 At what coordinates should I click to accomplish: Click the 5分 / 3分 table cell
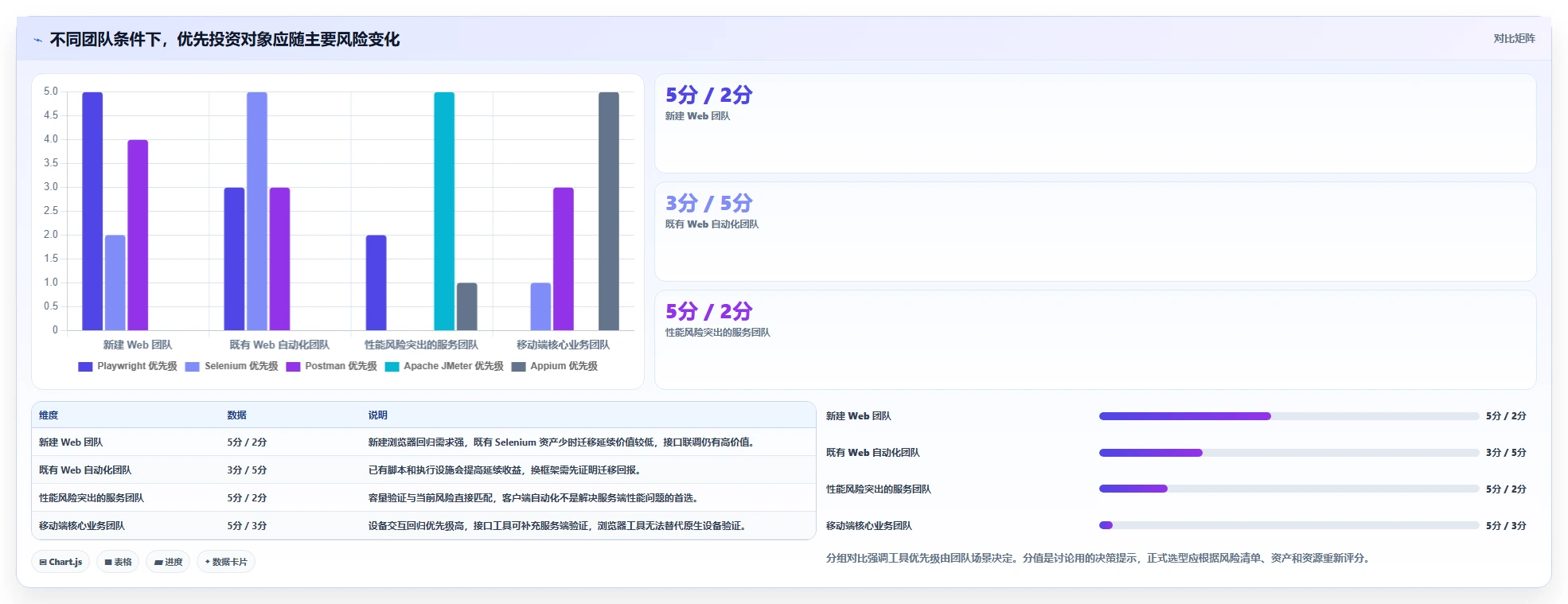(247, 526)
